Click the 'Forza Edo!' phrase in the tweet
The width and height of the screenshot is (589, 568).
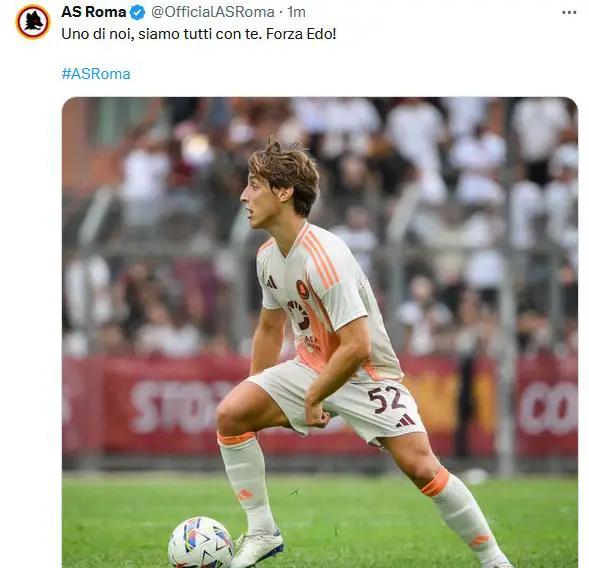tap(301, 34)
